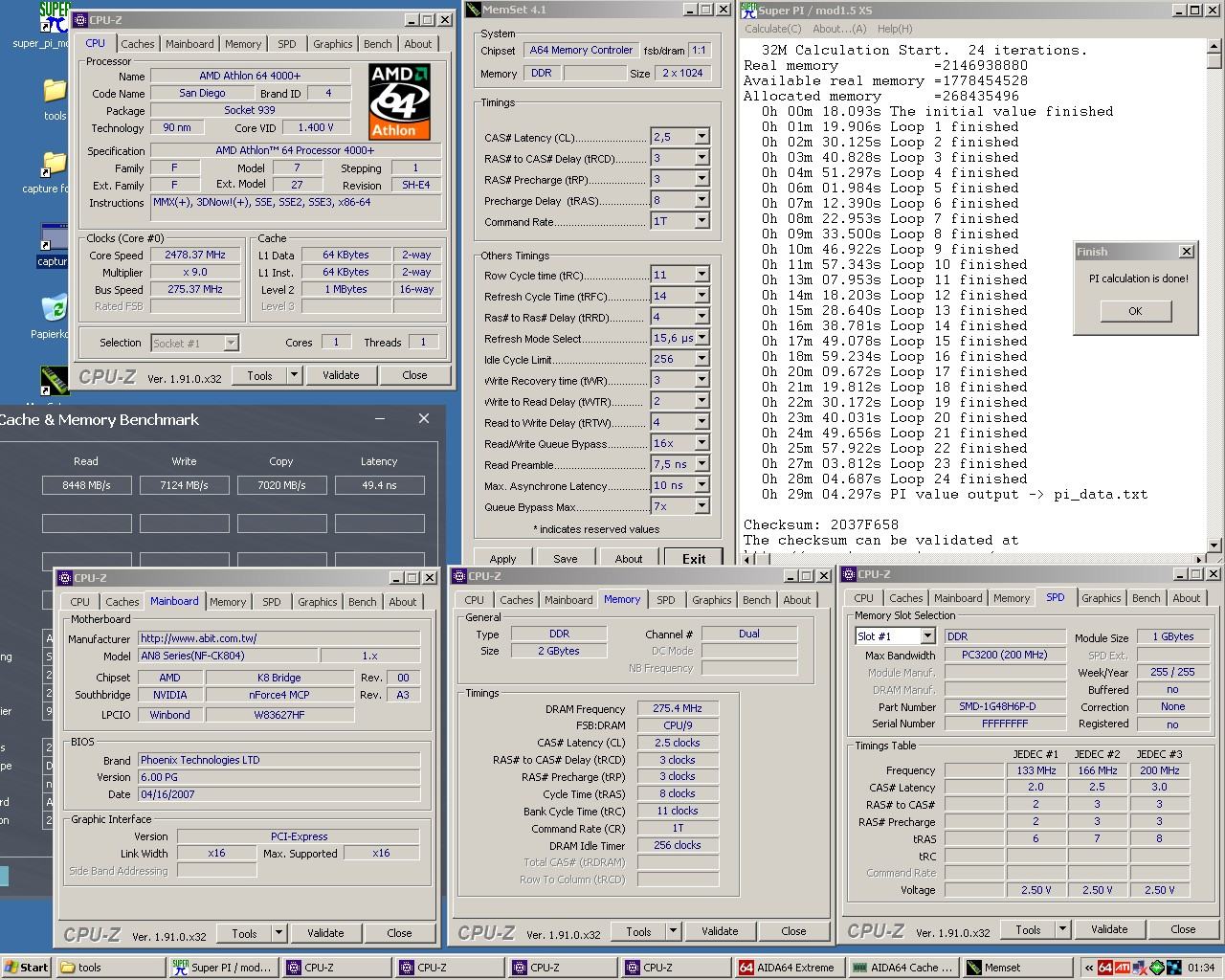Open the Papierkorb recycle bin icon
The height and width of the screenshot is (980, 1225).
tap(55, 307)
